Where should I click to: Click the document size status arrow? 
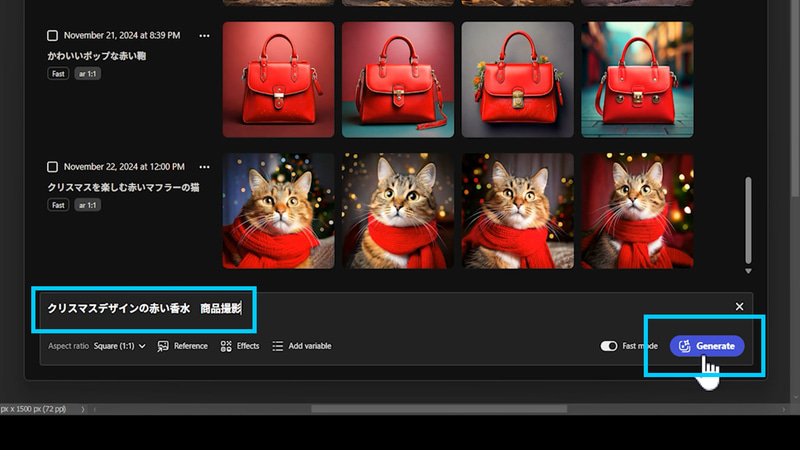coord(83,409)
